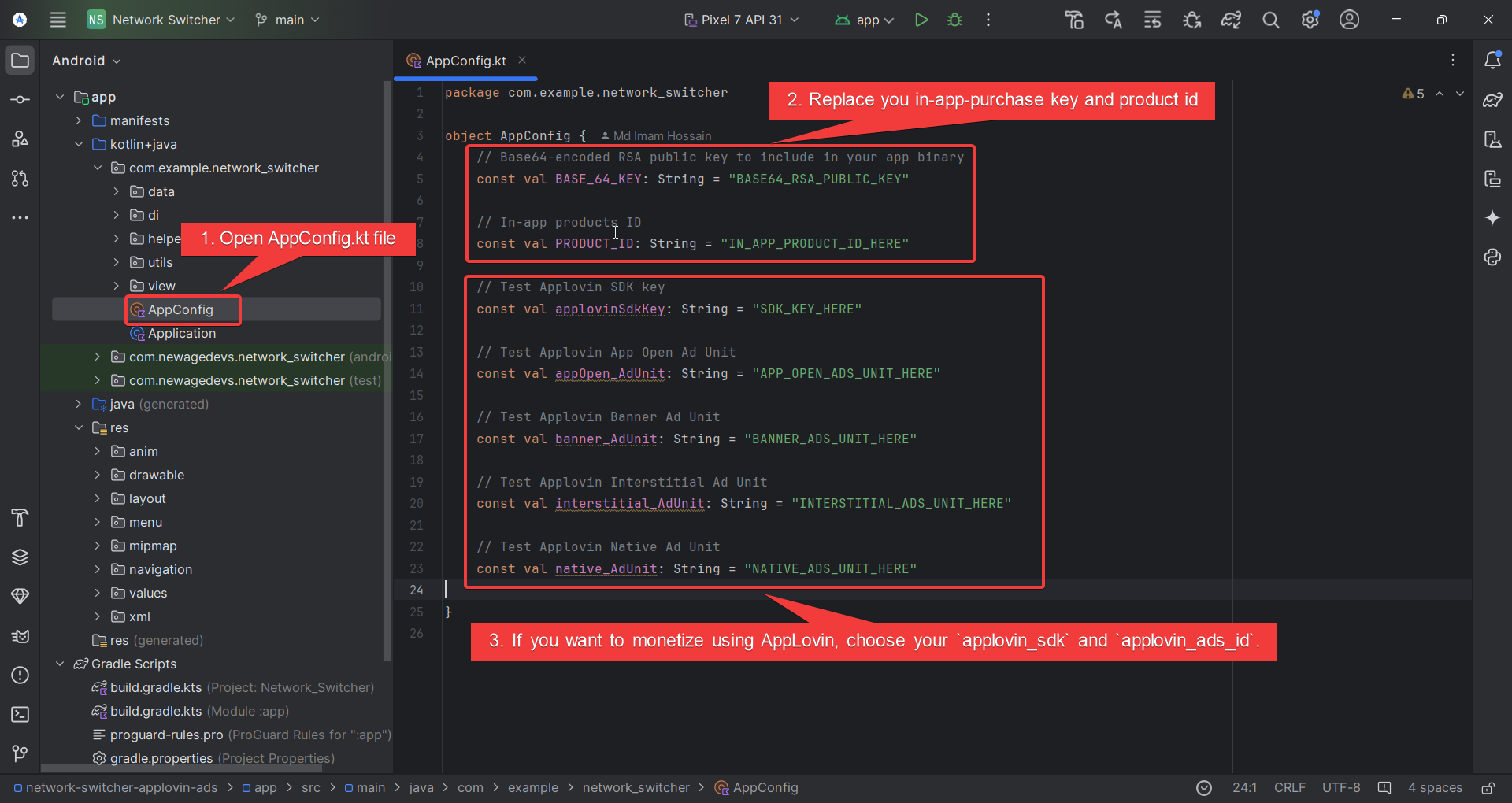Open the notifications bell

click(1494, 59)
